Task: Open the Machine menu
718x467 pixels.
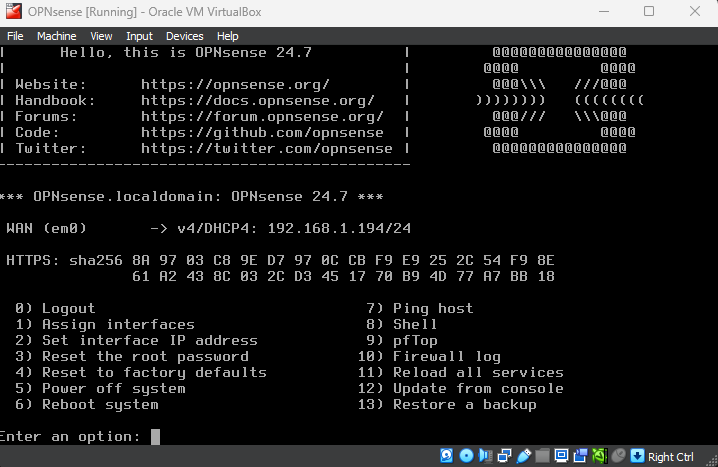Action: coord(56,36)
